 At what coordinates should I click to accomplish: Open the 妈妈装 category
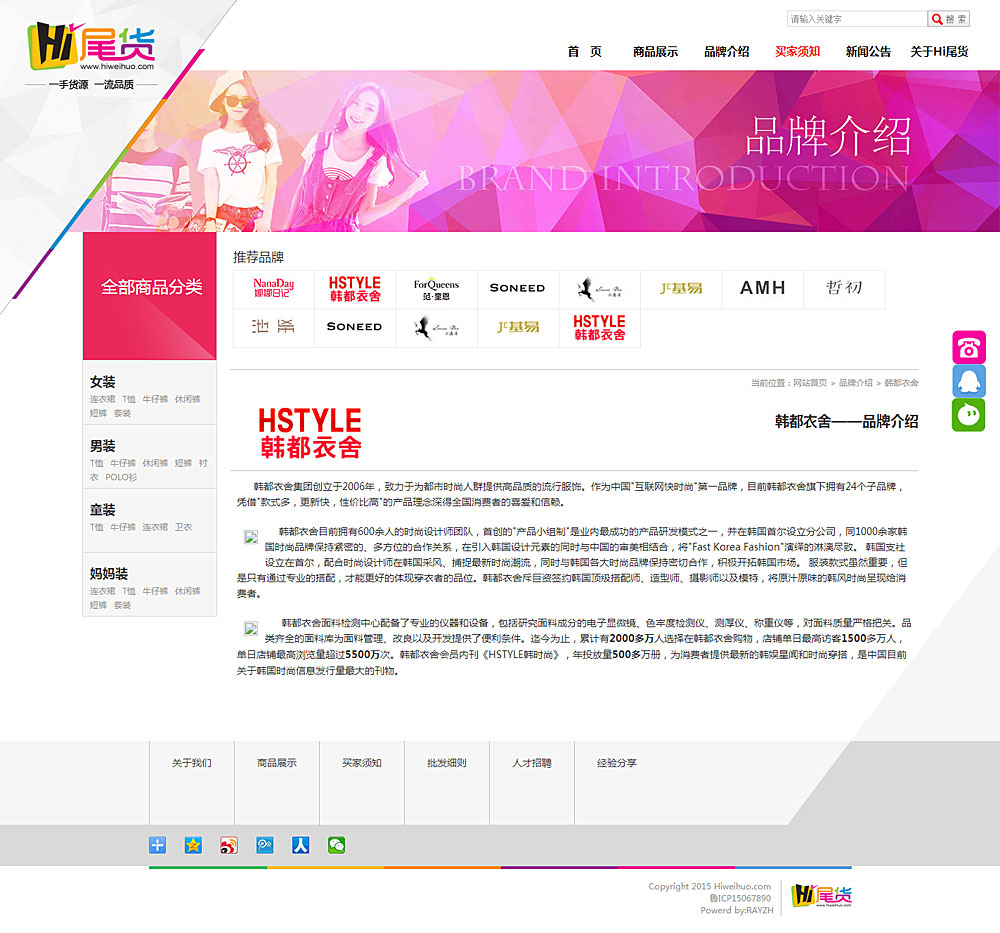[x=109, y=573]
